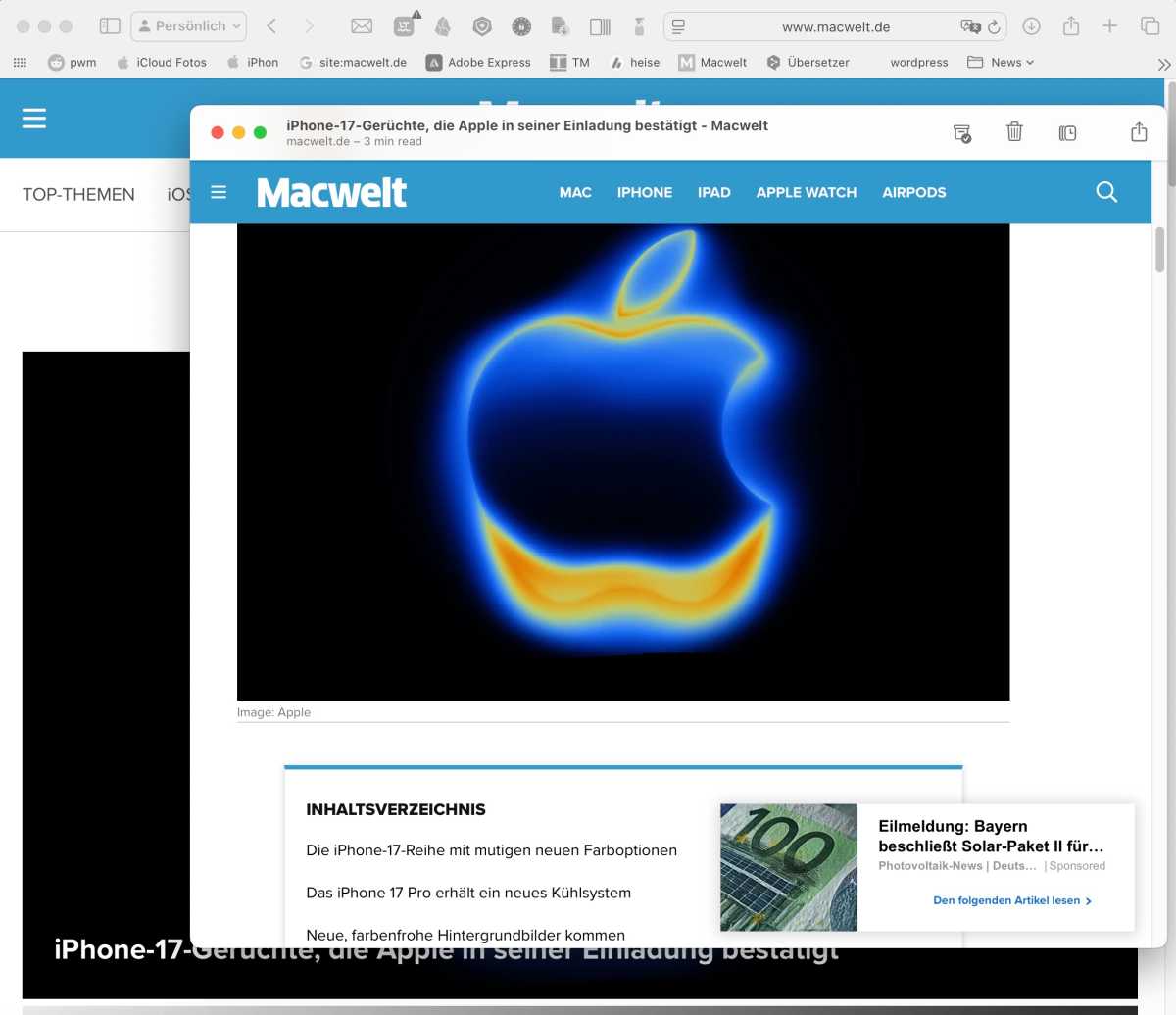Show more bookmarks via the overflow chevron
Screen dimensions: 1176x1015
pos(1163,64)
